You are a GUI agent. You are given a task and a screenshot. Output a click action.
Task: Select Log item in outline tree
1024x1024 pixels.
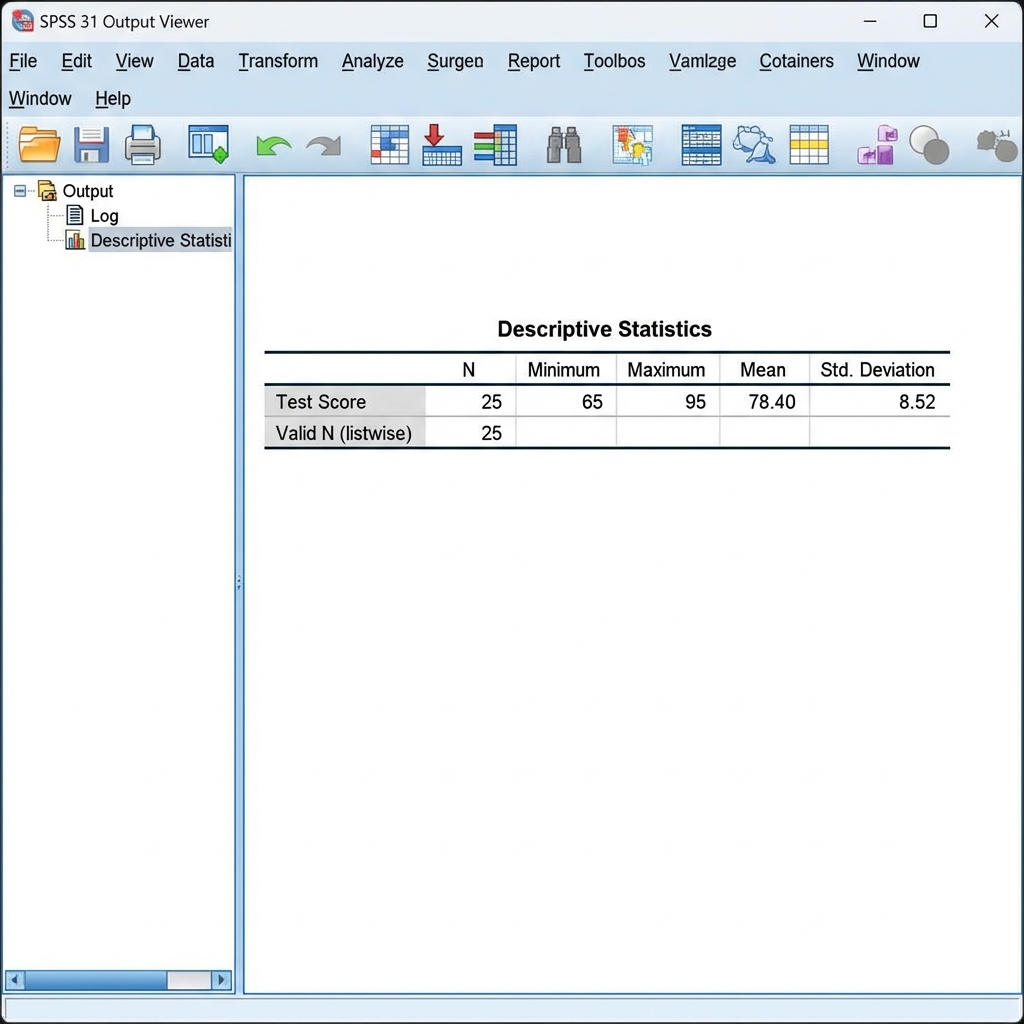104,216
